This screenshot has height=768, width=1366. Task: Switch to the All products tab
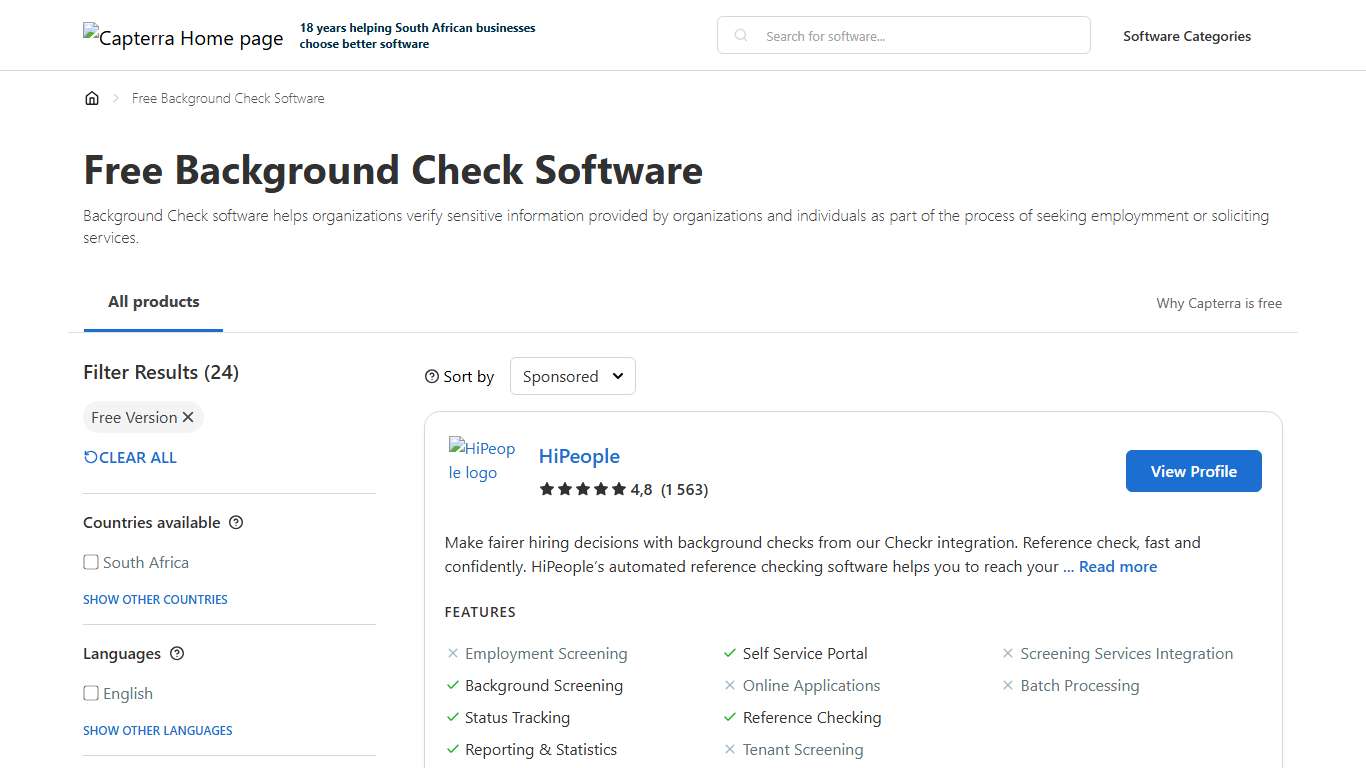[x=153, y=301]
